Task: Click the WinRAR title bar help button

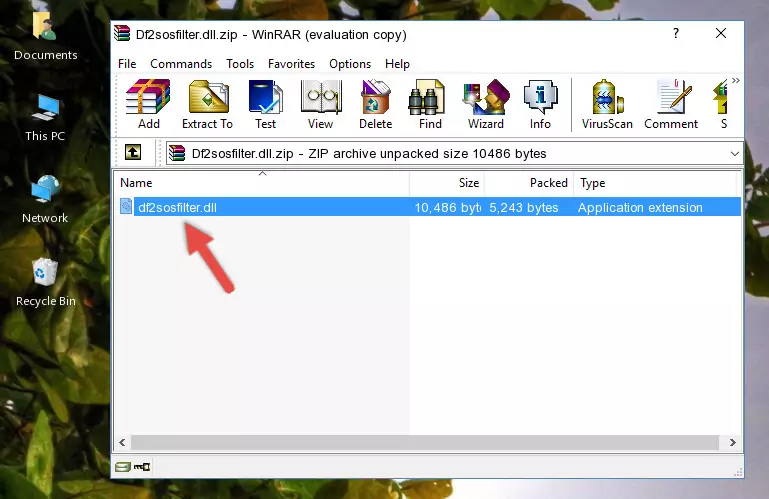Action: [676, 33]
